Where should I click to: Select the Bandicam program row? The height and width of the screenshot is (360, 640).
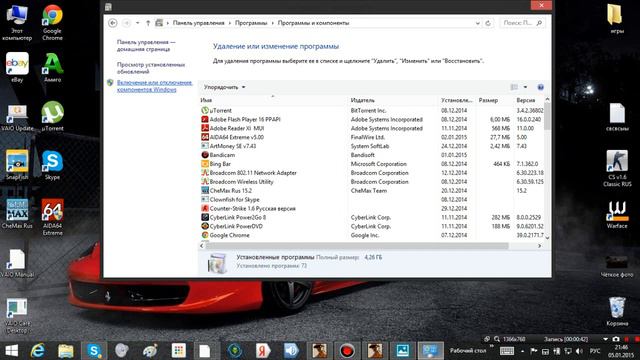pyautogui.click(x=371, y=155)
